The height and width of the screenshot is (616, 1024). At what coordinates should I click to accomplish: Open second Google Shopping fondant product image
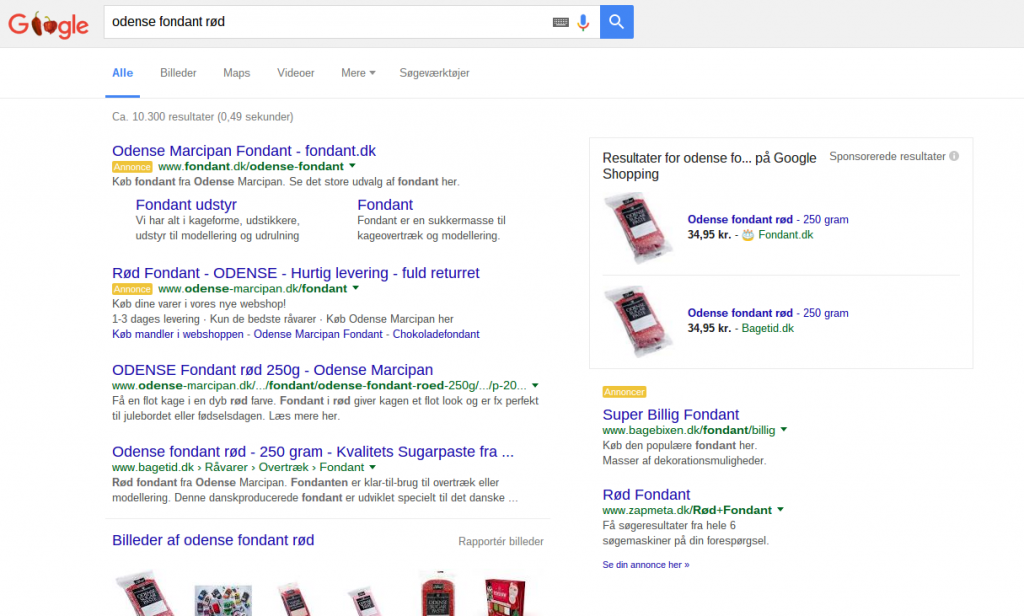639,321
